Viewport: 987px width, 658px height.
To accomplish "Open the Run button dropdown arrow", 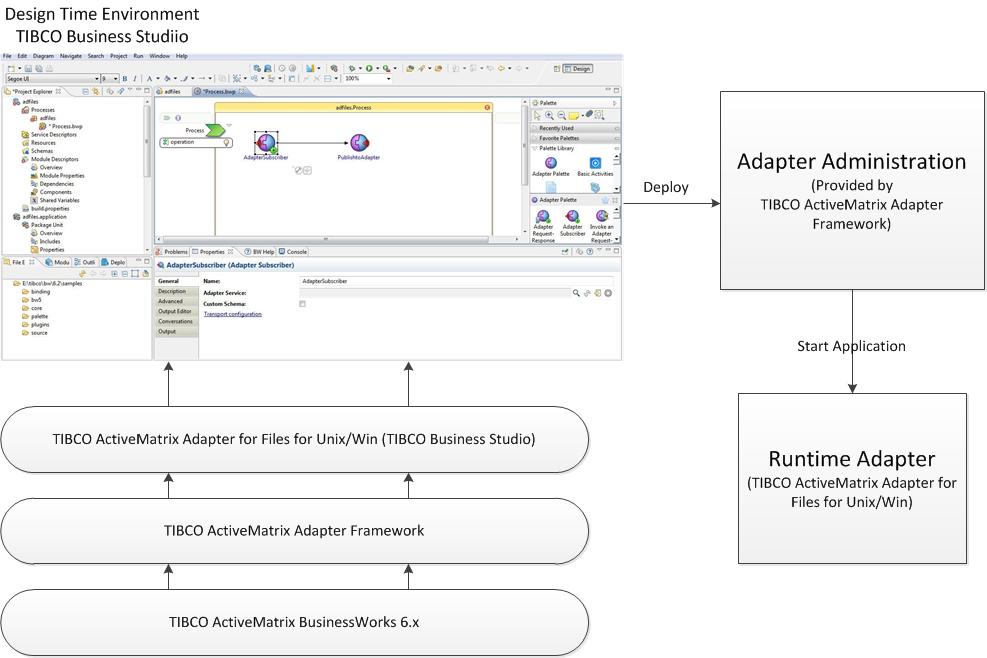I will click(376, 69).
